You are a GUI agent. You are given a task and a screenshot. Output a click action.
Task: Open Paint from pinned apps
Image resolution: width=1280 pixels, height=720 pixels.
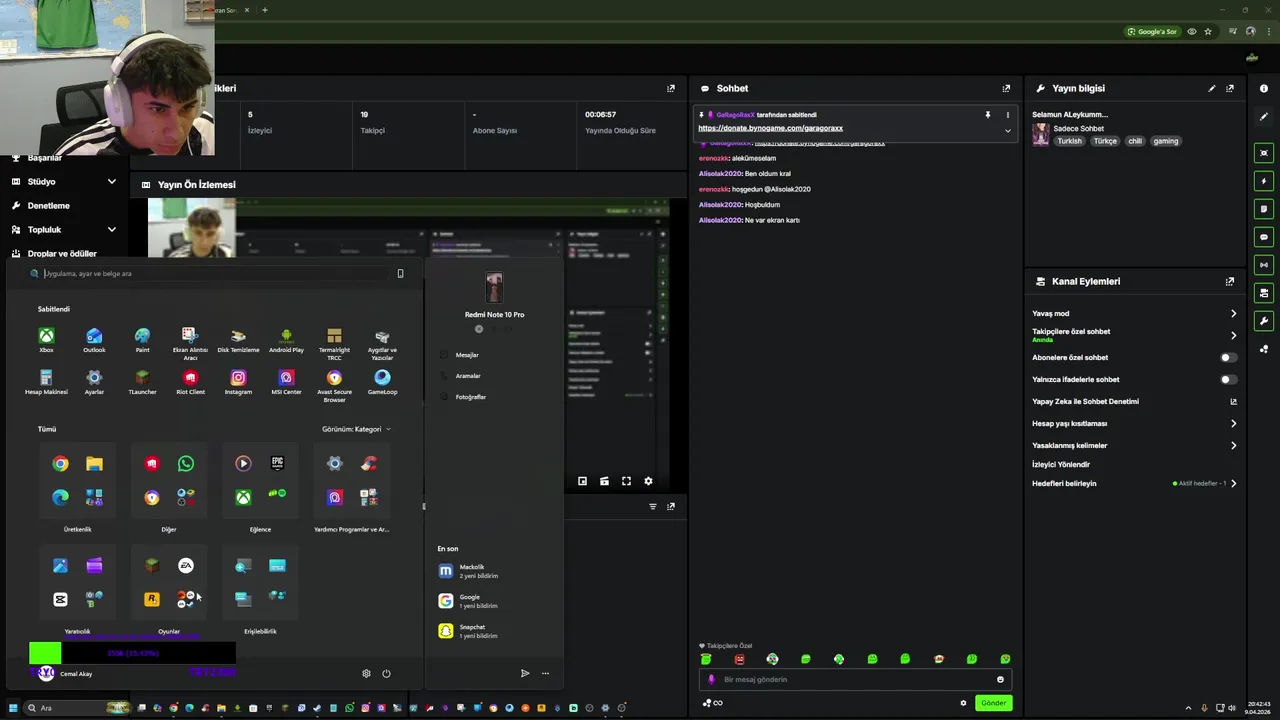coord(142,340)
